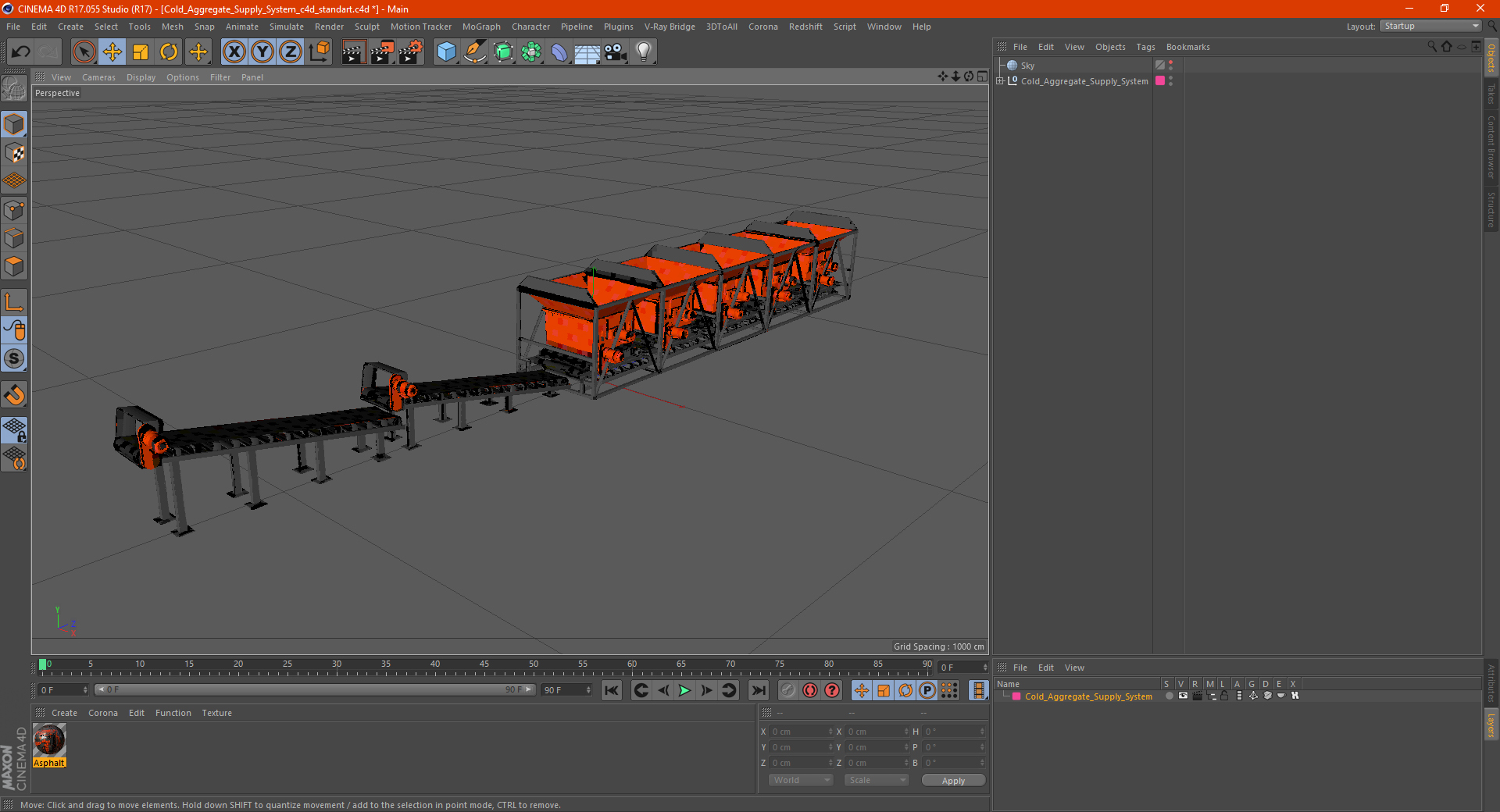Switch to Texture mode
1500x812 pixels.
[x=14, y=153]
